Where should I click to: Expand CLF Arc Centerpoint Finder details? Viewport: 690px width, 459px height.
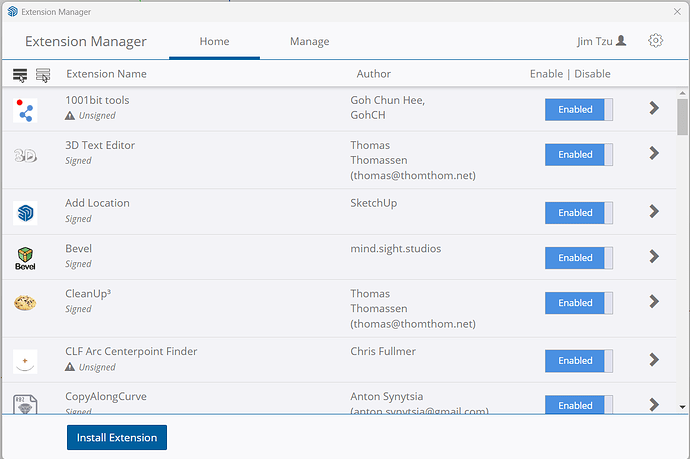point(654,360)
